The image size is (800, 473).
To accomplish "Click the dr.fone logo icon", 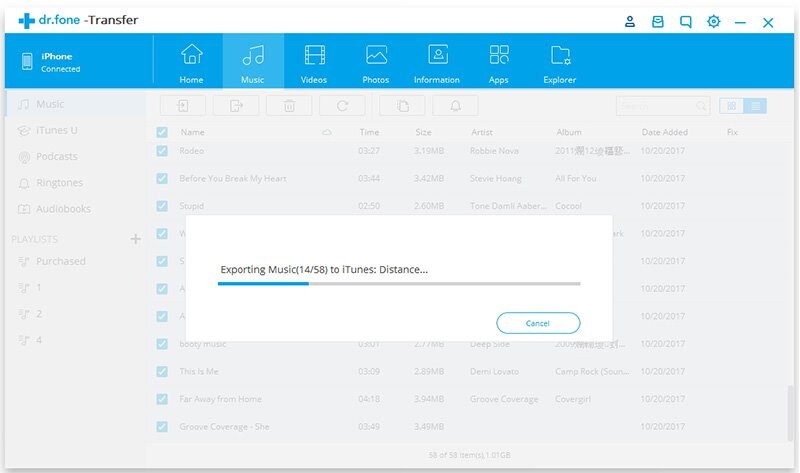I will coord(27,21).
